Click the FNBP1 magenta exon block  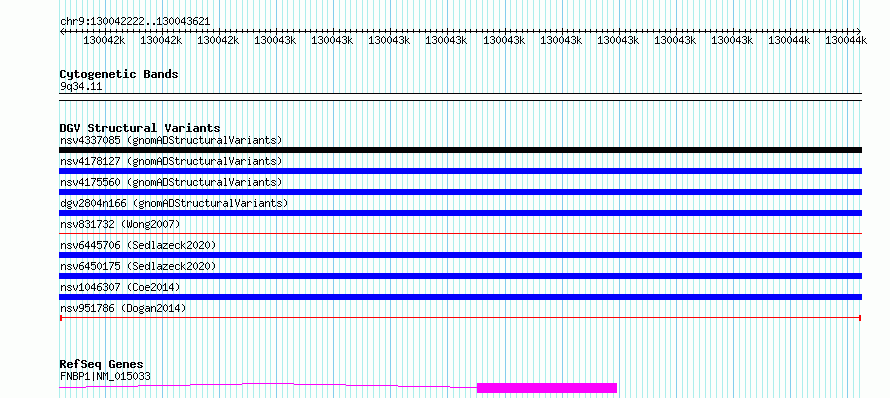(x=547, y=388)
